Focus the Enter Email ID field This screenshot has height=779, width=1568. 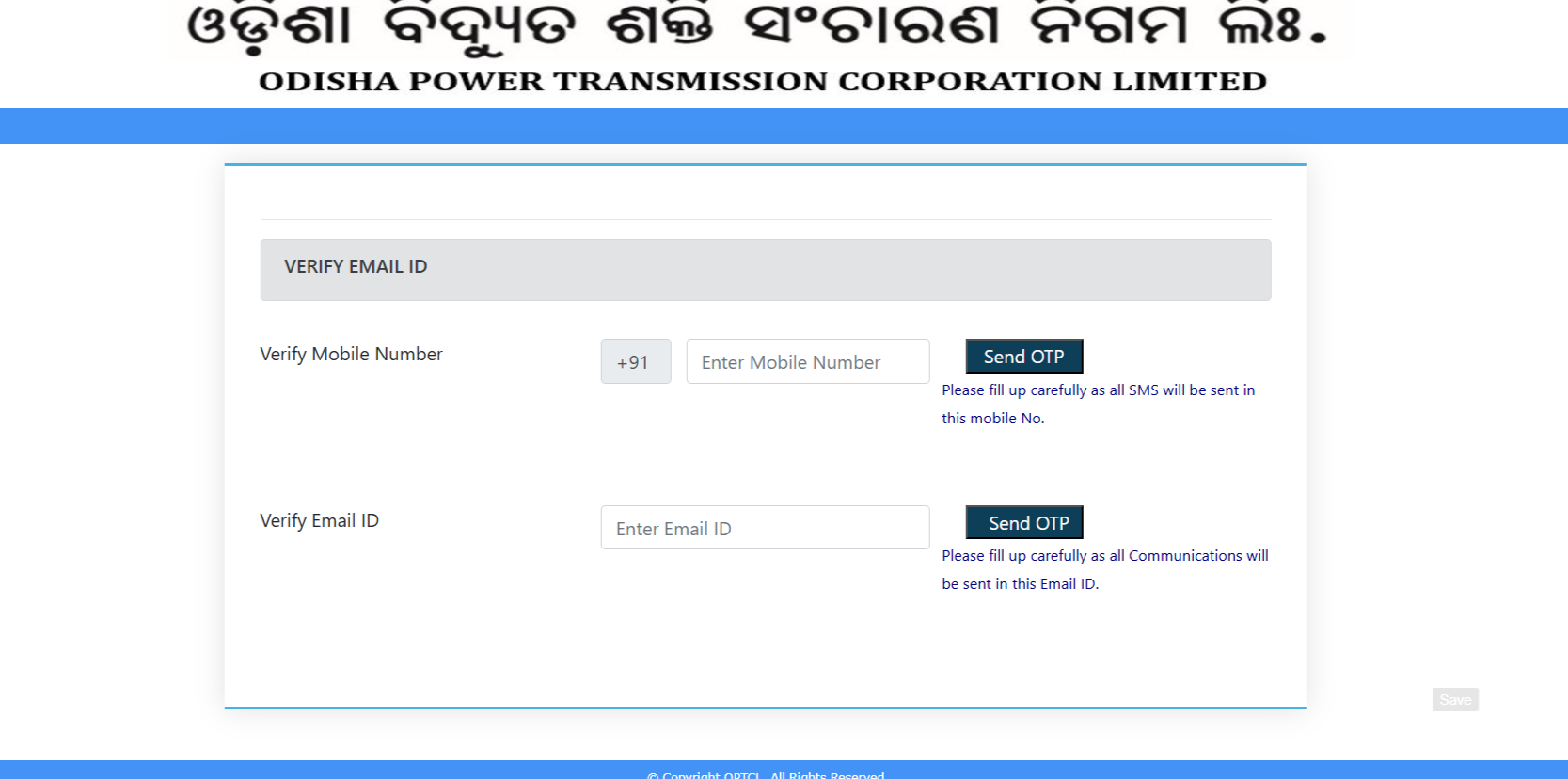[764, 528]
